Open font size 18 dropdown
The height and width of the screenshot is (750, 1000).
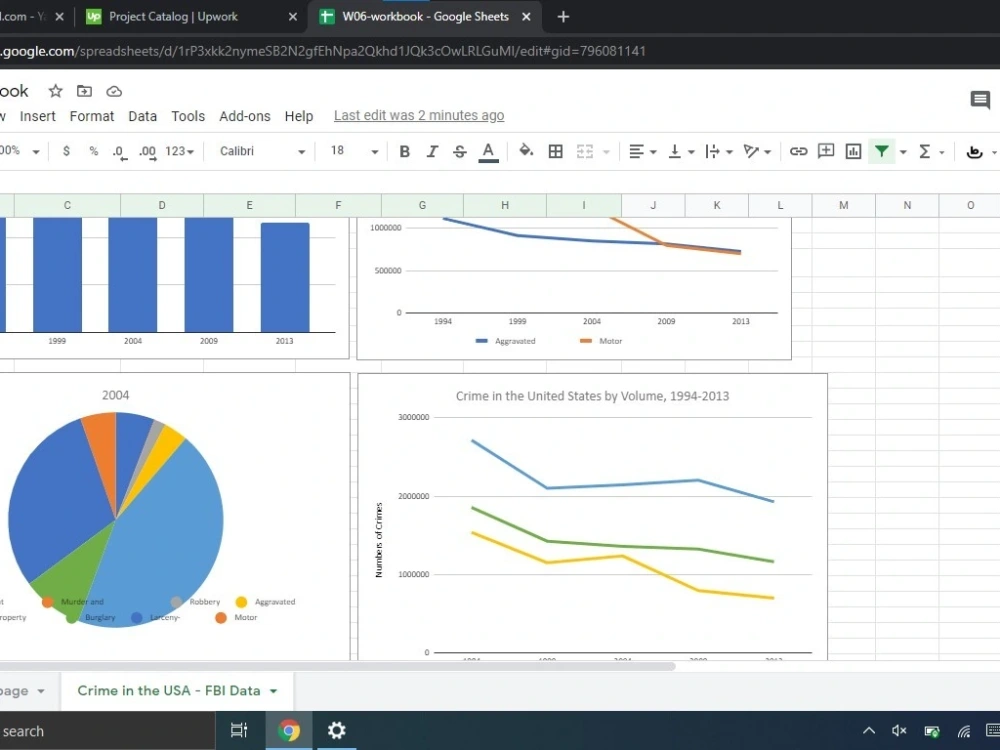(353, 151)
